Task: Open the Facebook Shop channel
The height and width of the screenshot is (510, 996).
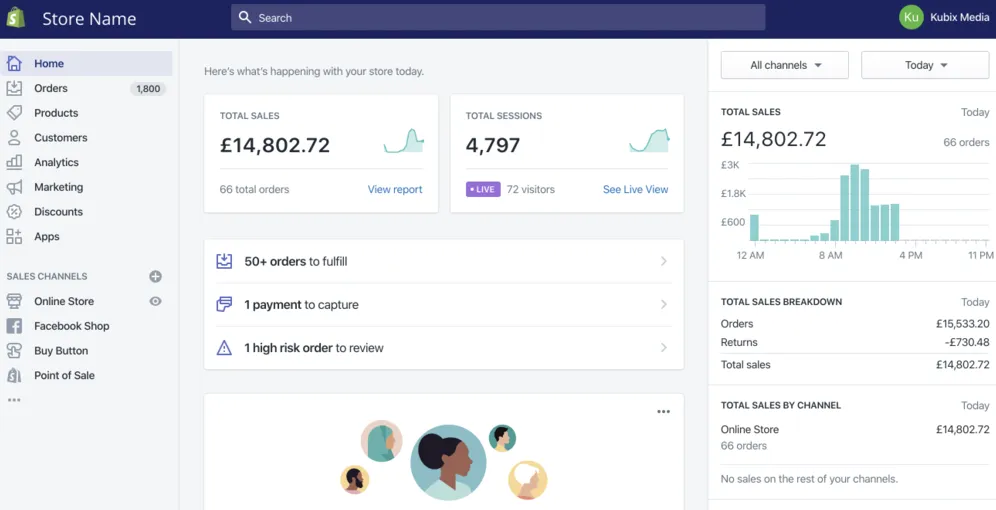Action: pyautogui.click(x=72, y=326)
